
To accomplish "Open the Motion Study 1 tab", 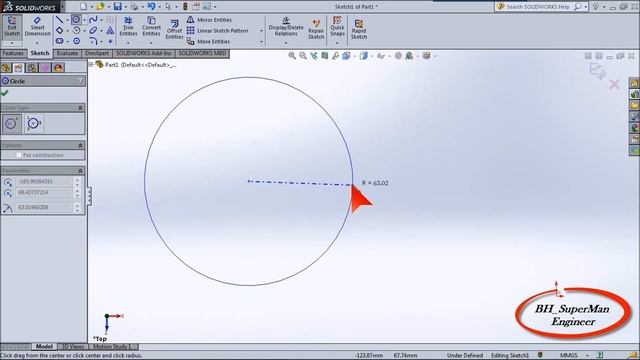I will coord(112,347).
